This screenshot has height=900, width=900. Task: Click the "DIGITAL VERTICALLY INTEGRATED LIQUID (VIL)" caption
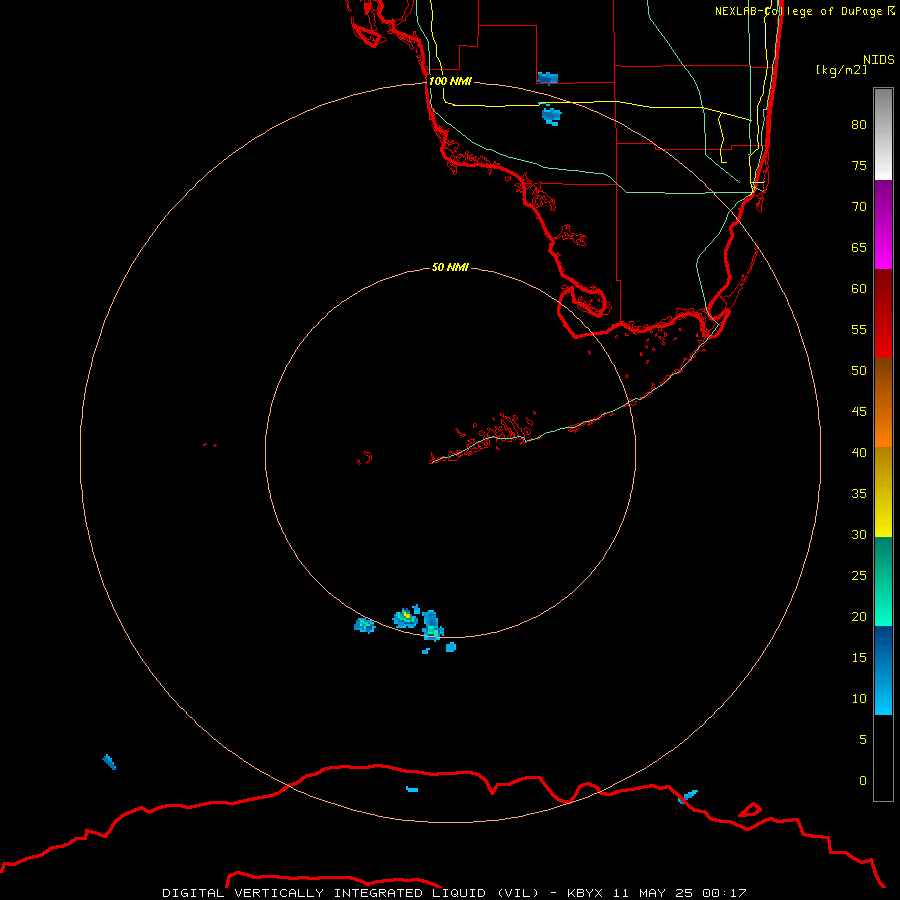pyautogui.click(x=351, y=893)
